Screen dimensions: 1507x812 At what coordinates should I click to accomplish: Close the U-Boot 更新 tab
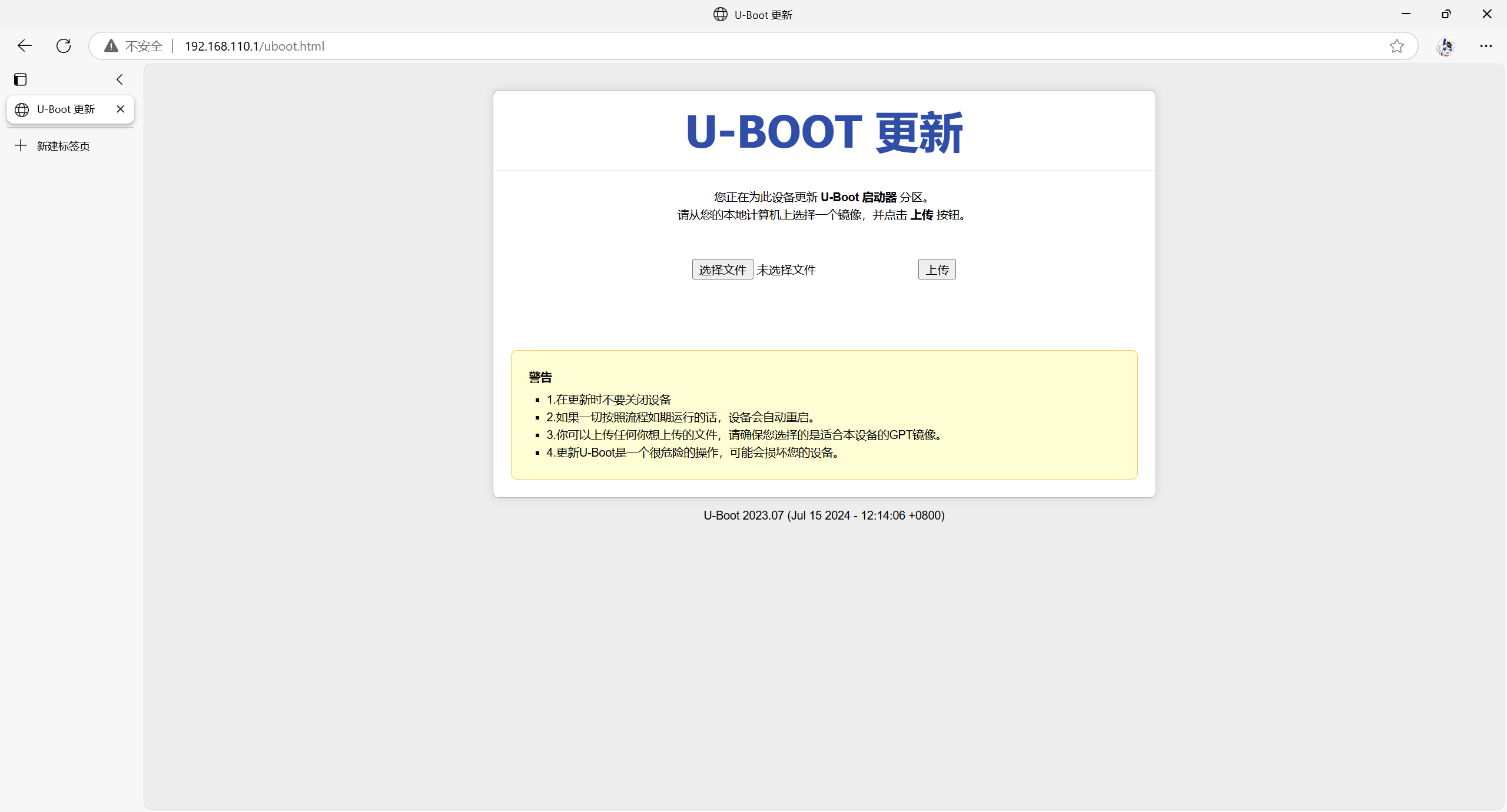[x=121, y=109]
